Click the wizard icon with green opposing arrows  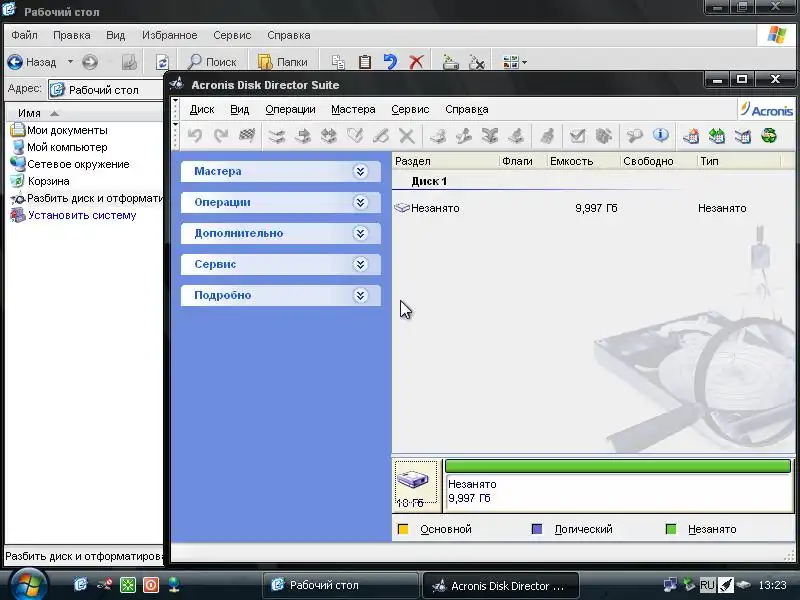[x=717, y=136]
